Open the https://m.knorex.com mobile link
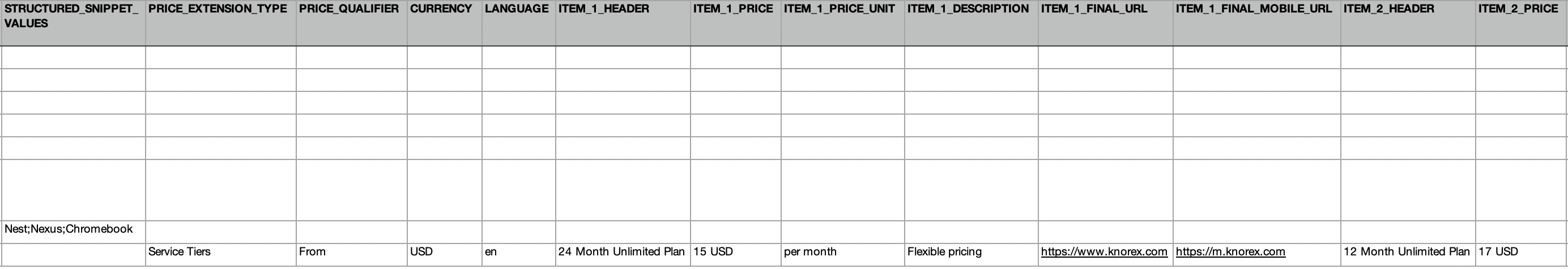 (x=1230, y=252)
